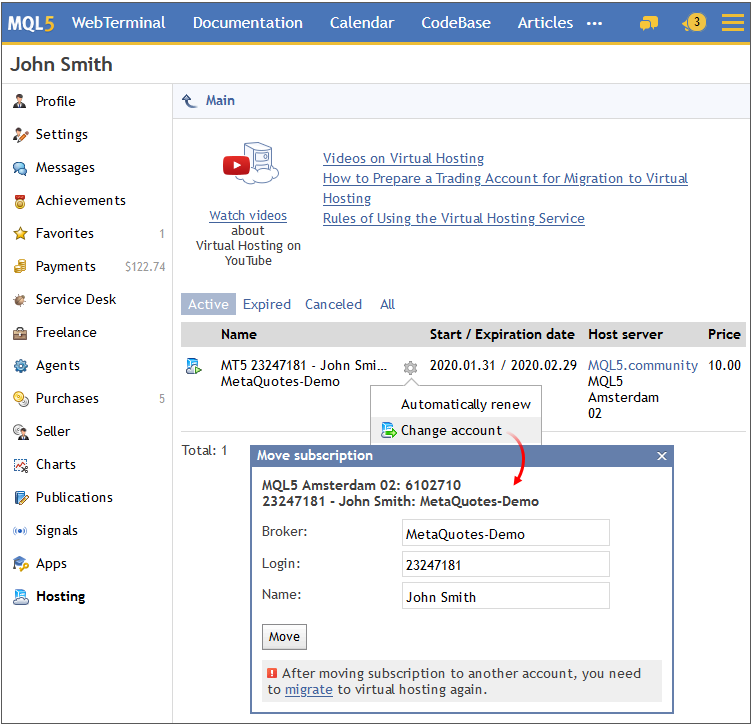The image size is (753, 726).
Task: Click the Achievements medal icon
Action: [20, 201]
